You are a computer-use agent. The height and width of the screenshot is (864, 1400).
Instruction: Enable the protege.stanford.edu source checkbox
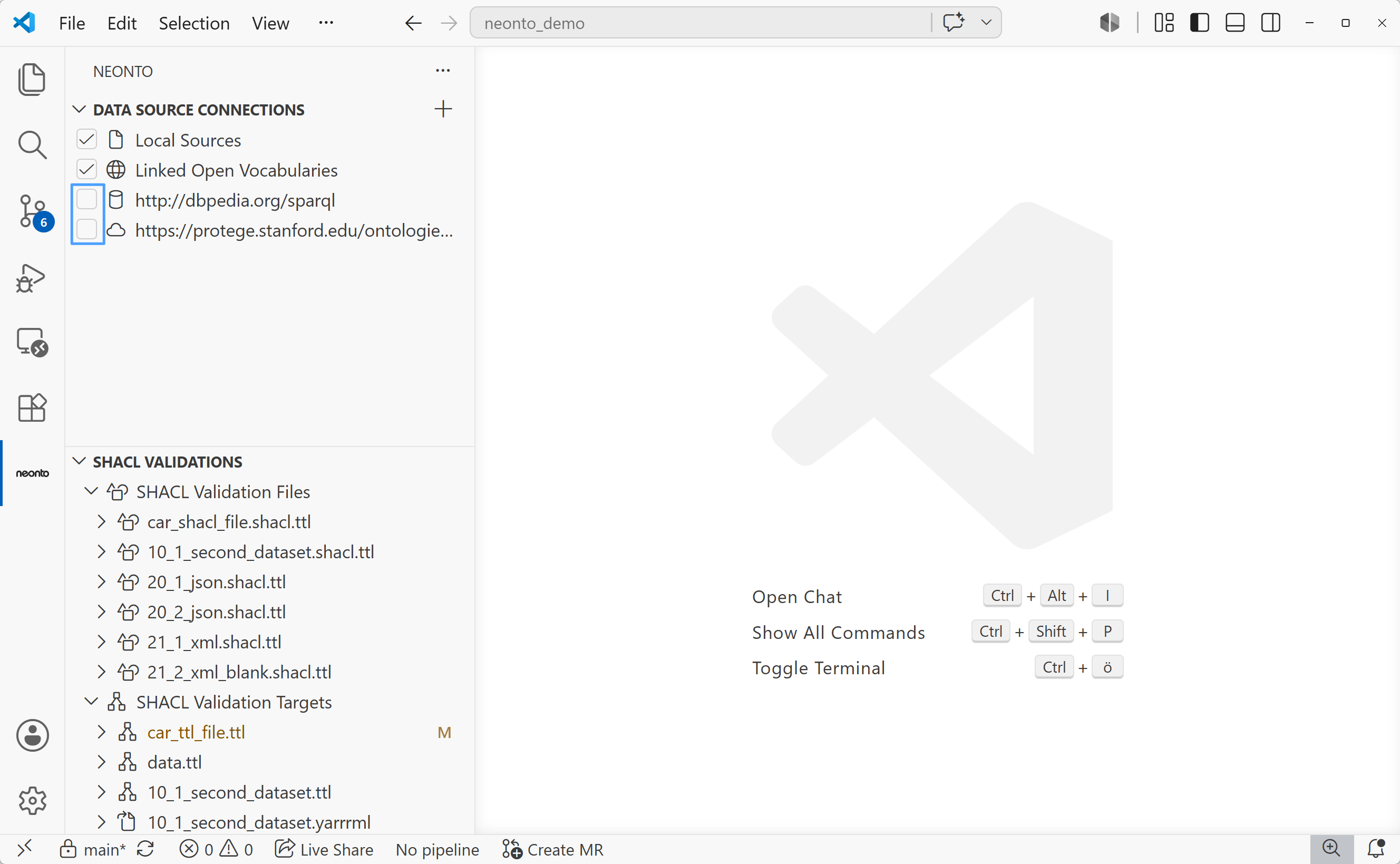[x=87, y=230]
